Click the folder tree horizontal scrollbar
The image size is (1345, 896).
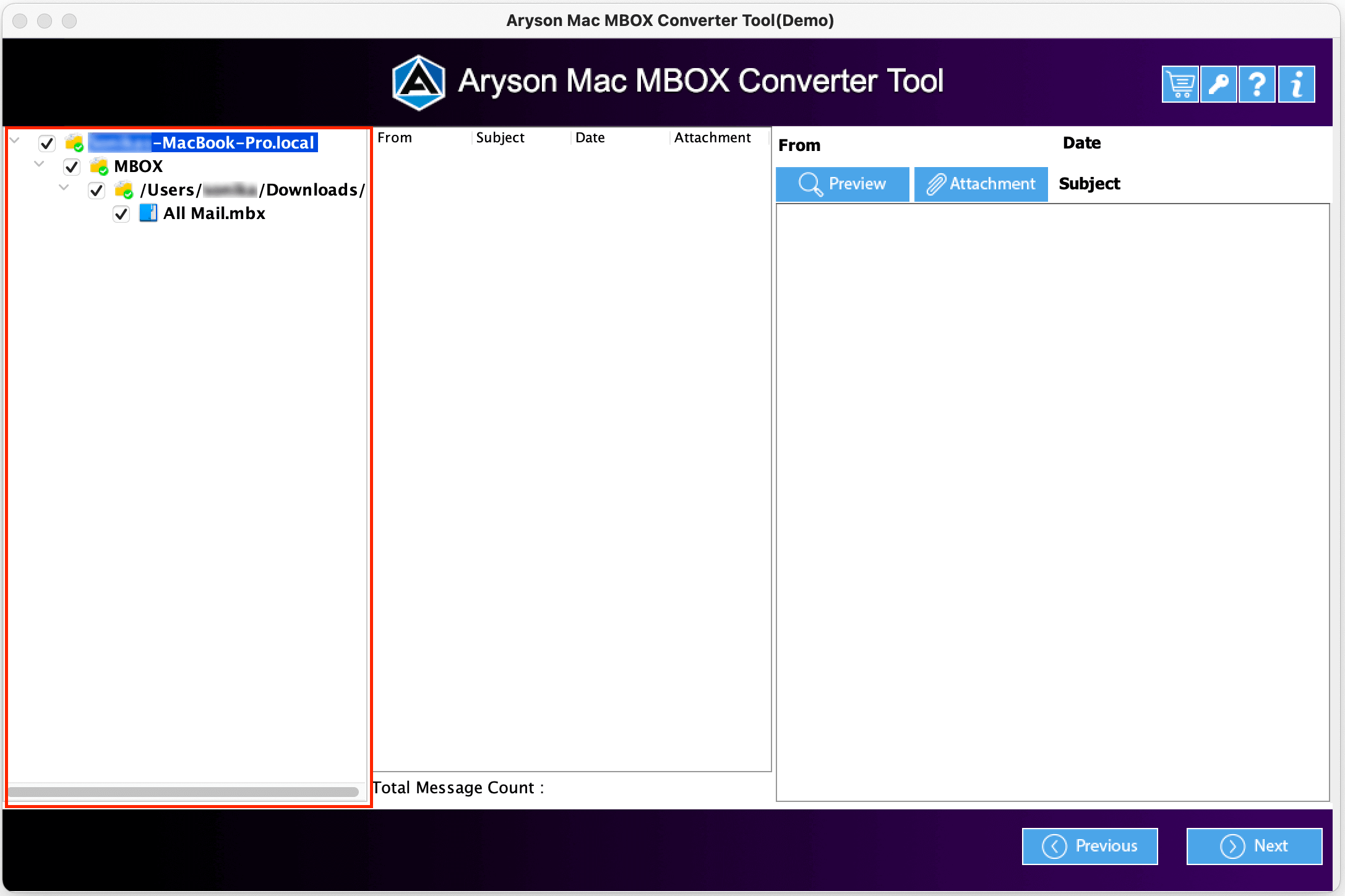click(183, 792)
